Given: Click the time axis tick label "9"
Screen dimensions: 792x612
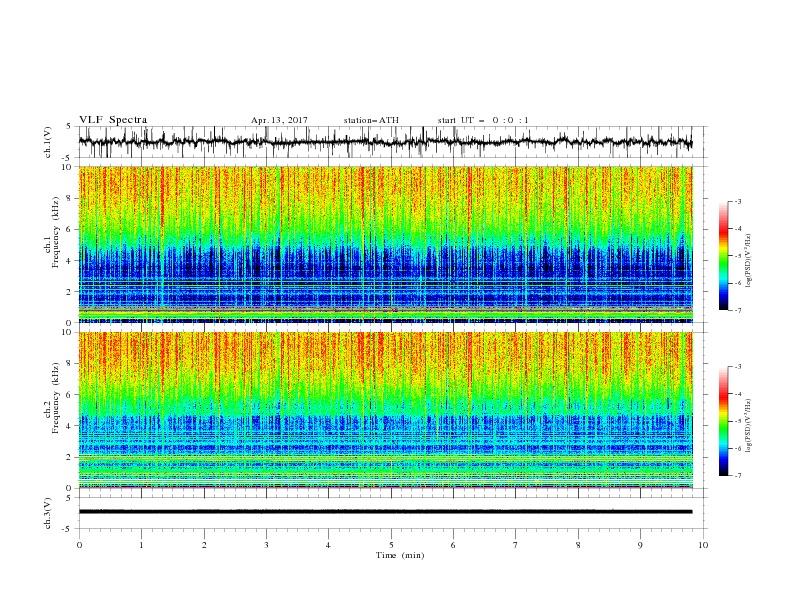Looking at the screenshot, I should (640, 545).
